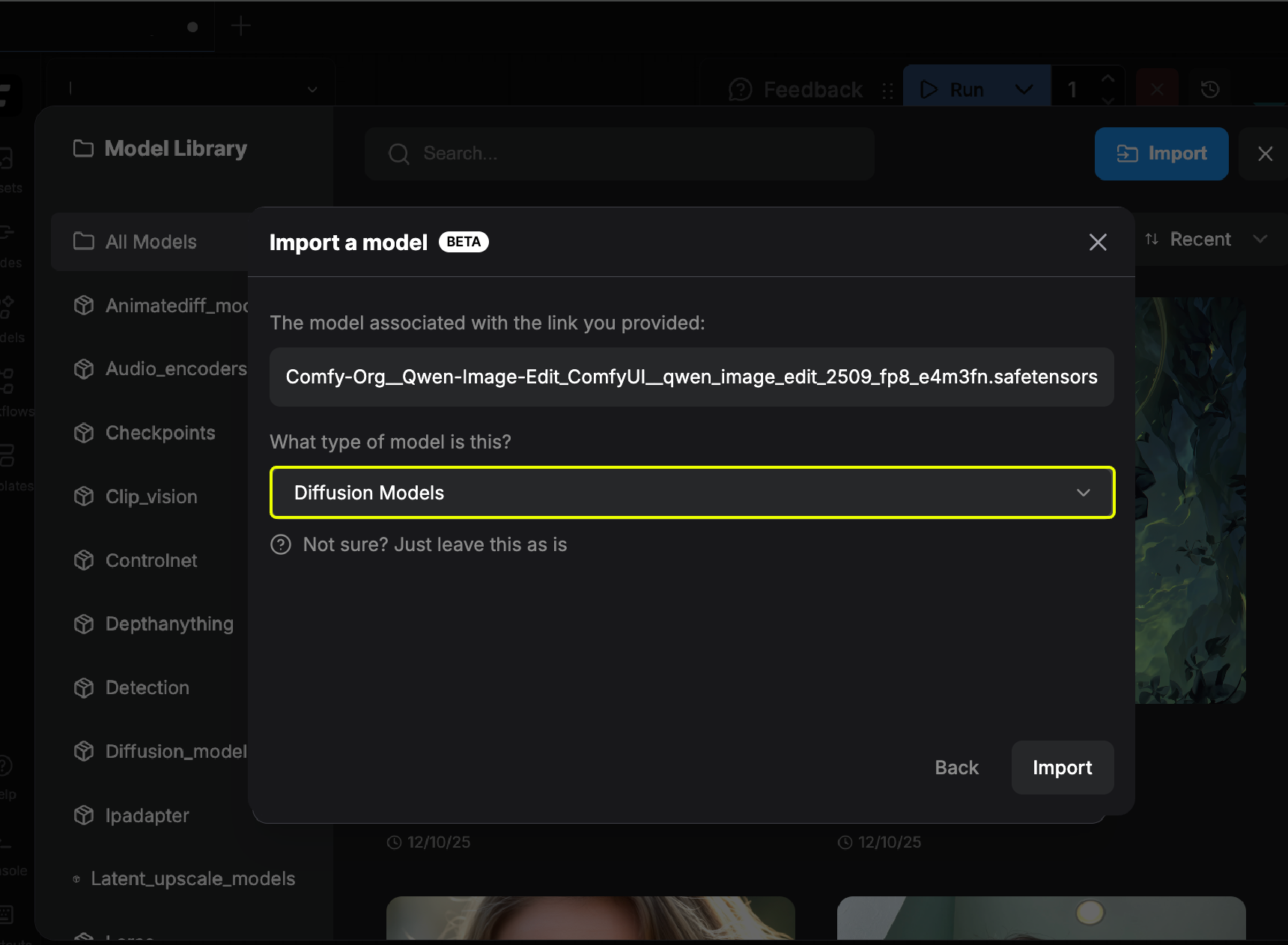Screen dimensions: 1288x945
Task: Open the Assets panel in the left sidebar
Action: point(6,157)
